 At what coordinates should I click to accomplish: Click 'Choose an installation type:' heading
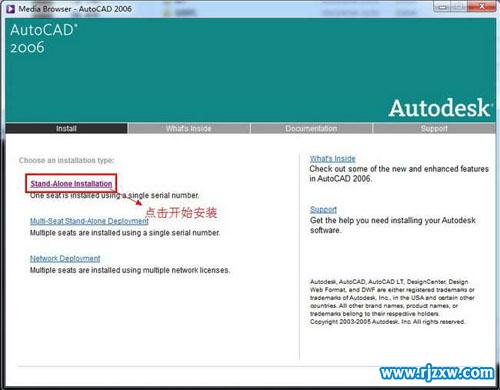pyautogui.click(x=66, y=160)
